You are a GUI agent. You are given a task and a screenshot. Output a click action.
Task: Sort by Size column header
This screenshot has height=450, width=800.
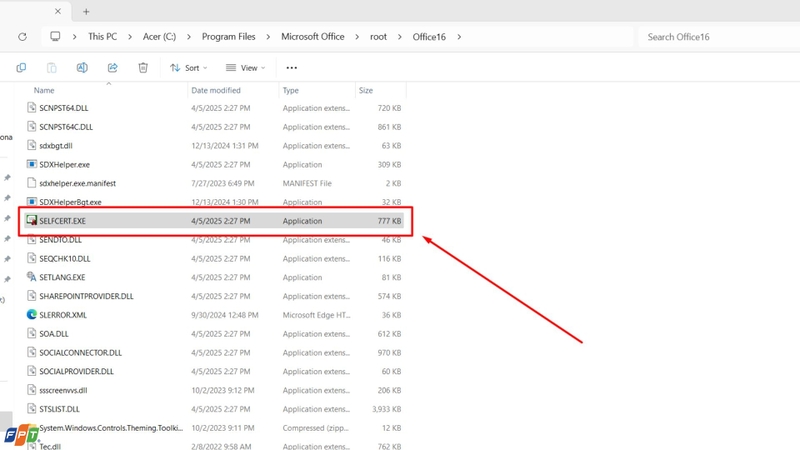pos(366,90)
